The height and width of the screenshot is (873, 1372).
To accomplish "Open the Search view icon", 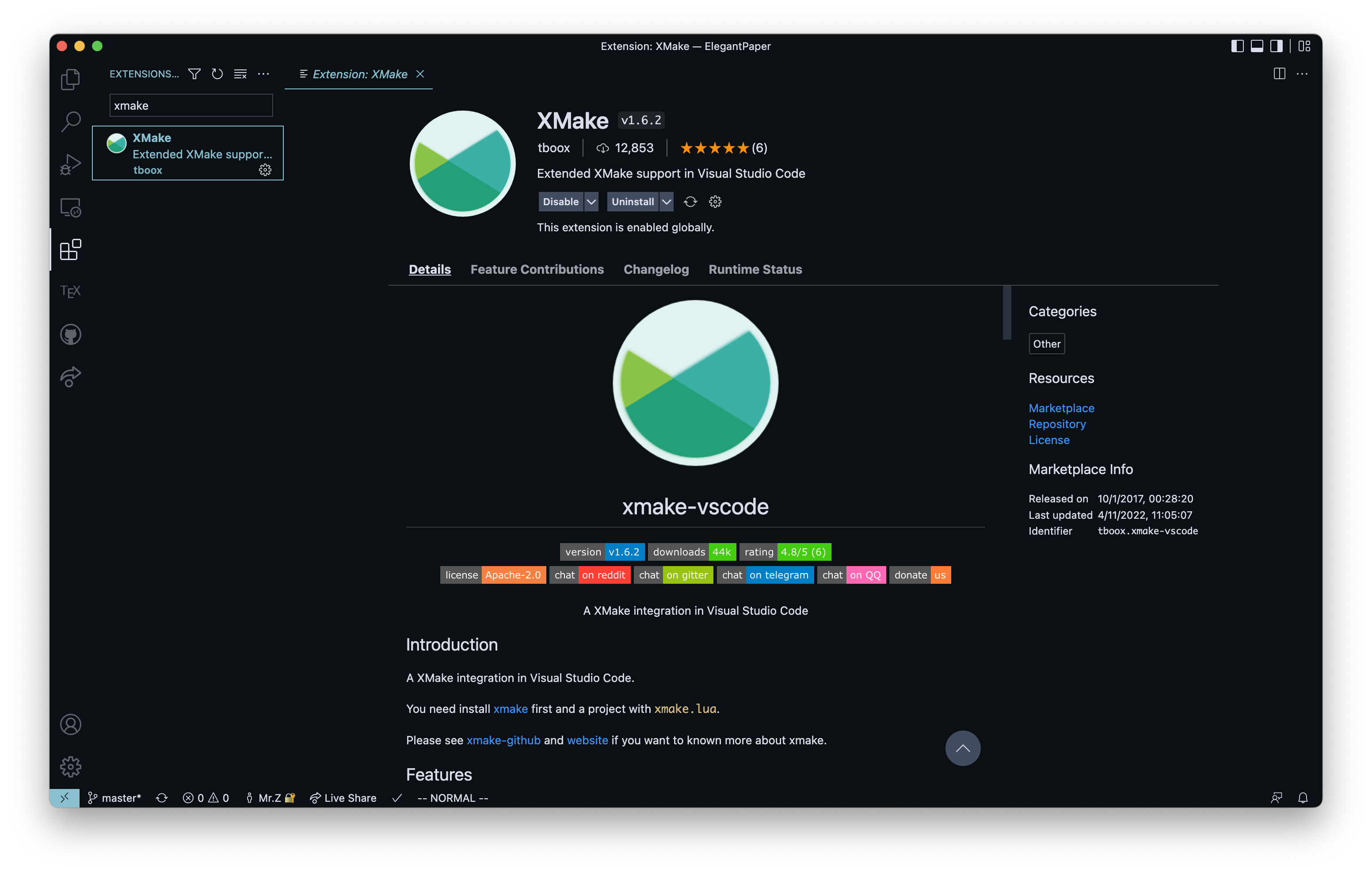I will tap(70, 122).
